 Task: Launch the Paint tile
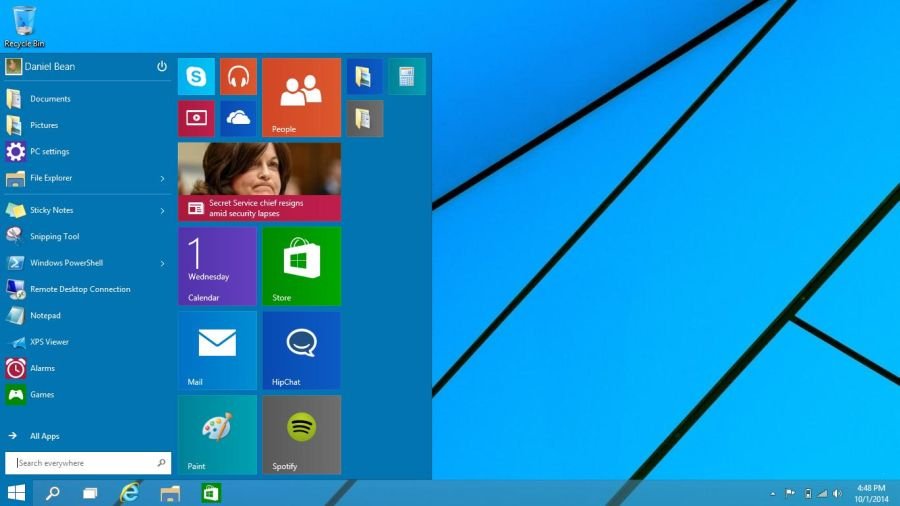pyautogui.click(x=218, y=434)
